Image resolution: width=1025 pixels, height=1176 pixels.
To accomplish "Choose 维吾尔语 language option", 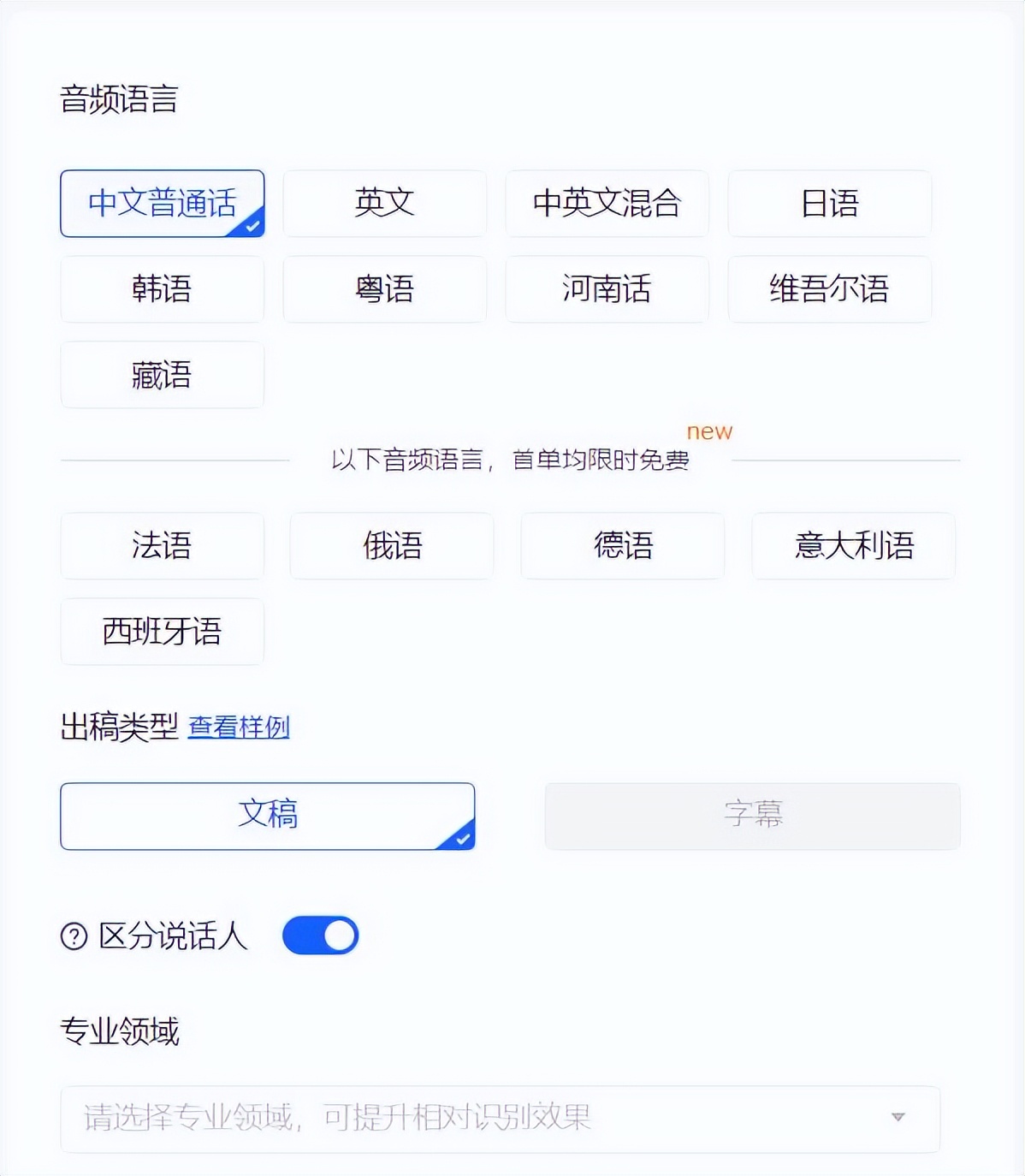I will click(x=829, y=289).
